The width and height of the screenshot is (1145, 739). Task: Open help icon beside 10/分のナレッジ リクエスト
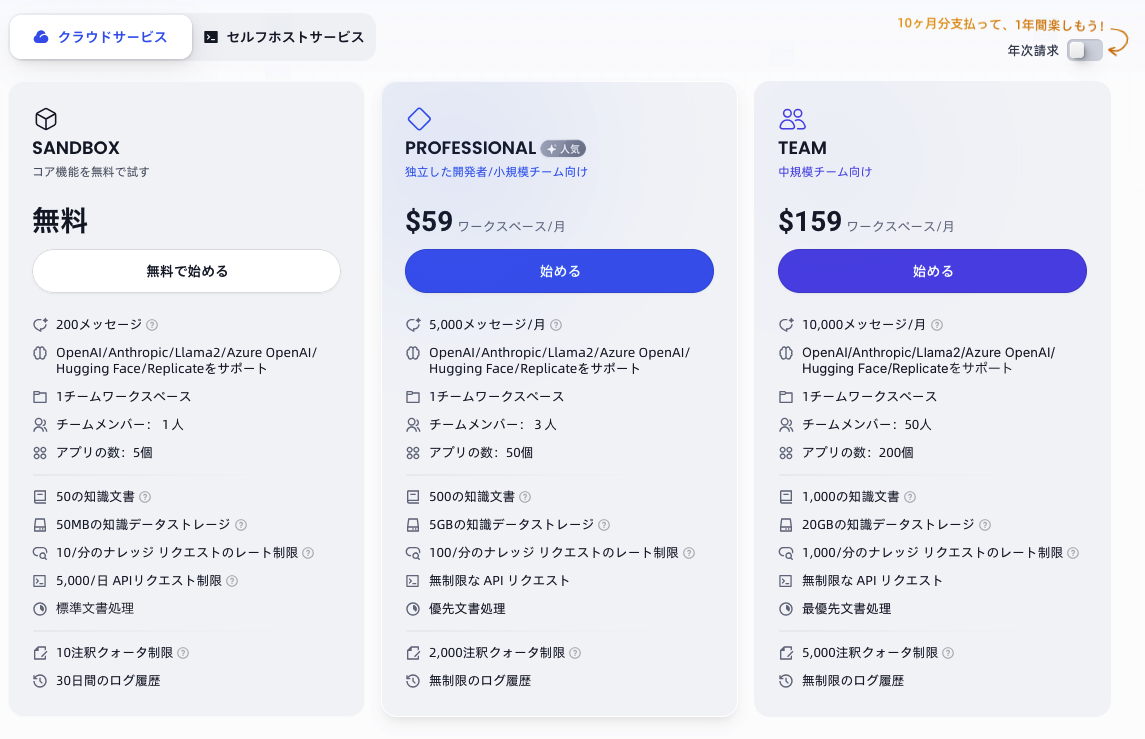pyautogui.click(x=308, y=553)
